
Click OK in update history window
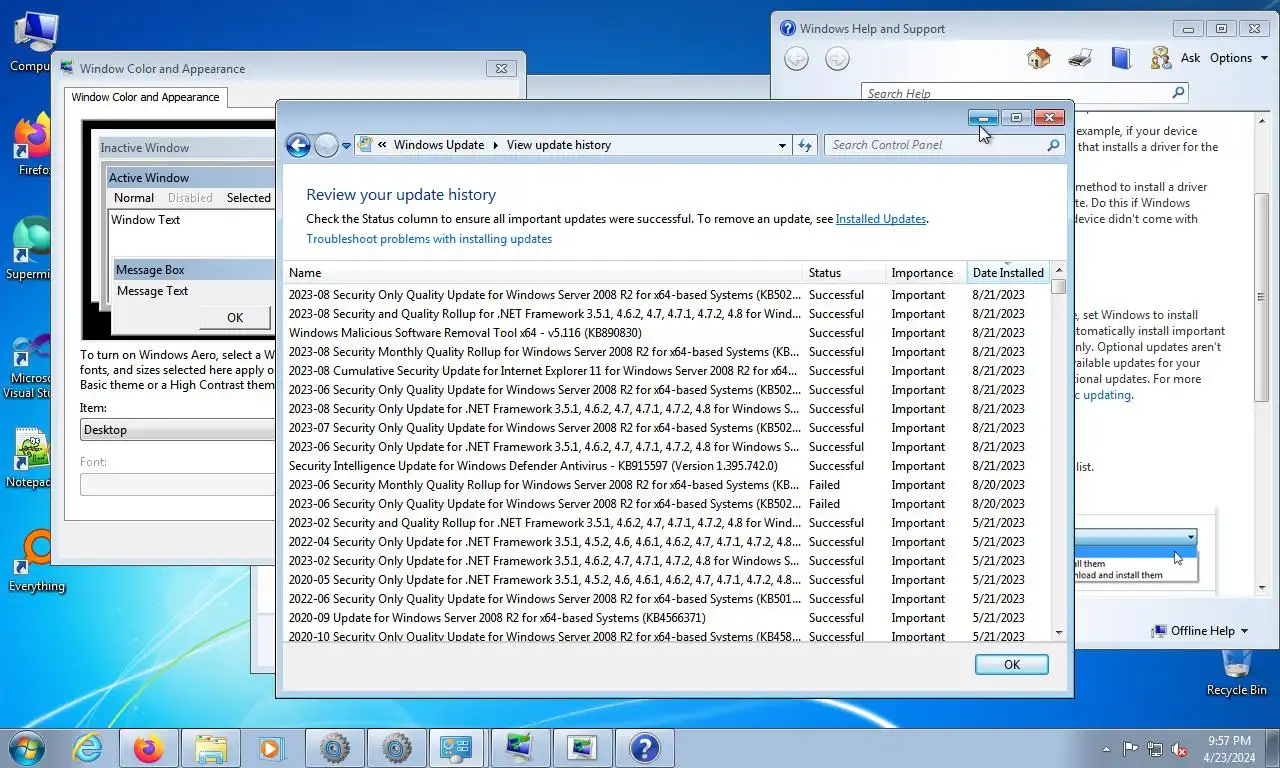pyautogui.click(x=1012, y=665)
